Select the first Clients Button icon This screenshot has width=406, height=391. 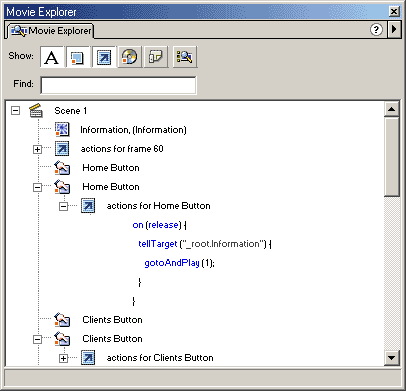(62, 320)
